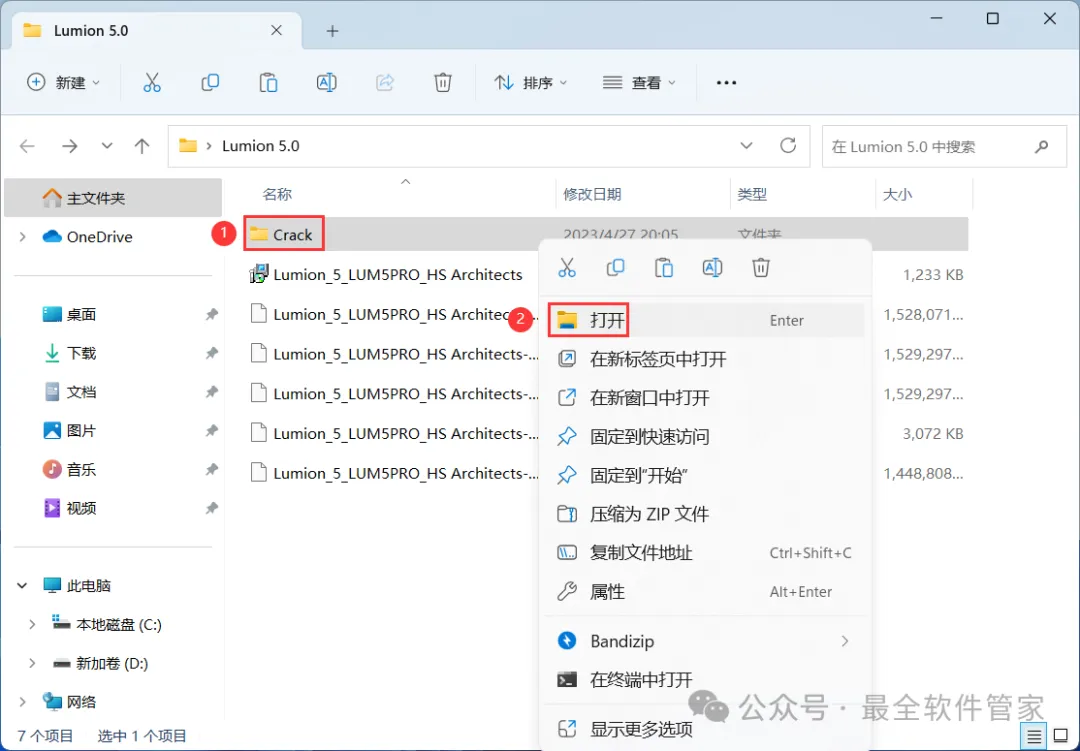The image size is (1080, 751).
Task: Click the Paste icon in the toolbar
Action: pyautogui.click(x=268, y=83)
